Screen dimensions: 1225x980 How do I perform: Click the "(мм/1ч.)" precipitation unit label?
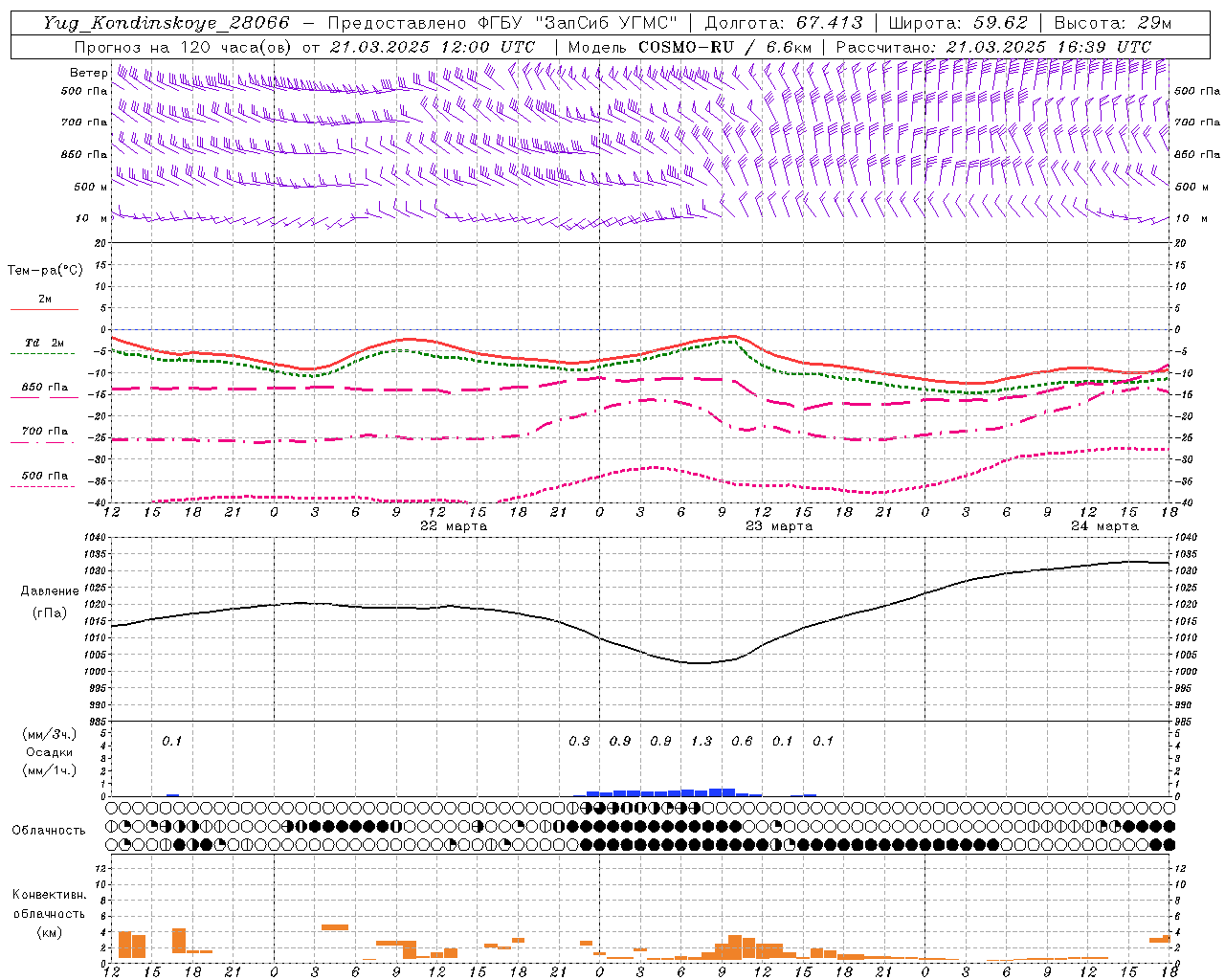[49, 770]
